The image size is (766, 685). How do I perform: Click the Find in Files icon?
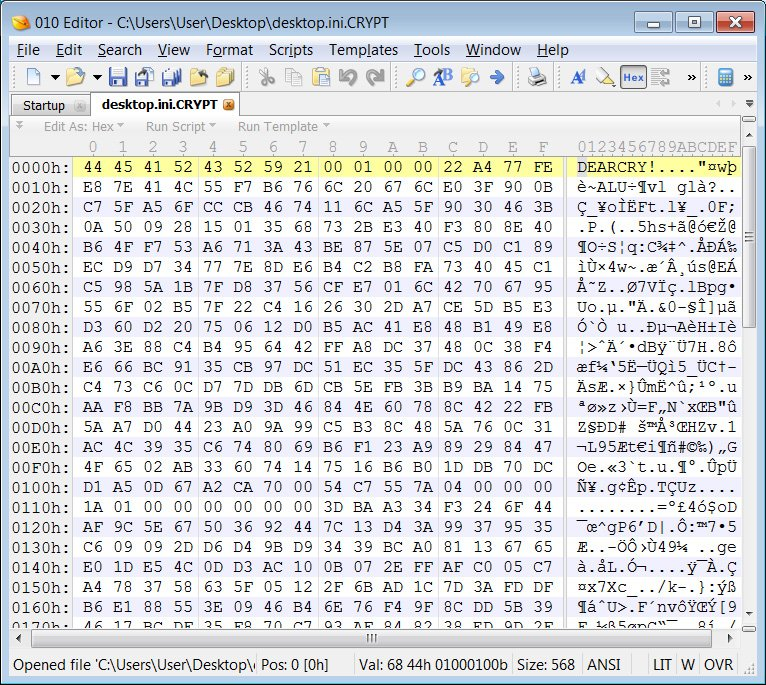(x=470, y=77)
